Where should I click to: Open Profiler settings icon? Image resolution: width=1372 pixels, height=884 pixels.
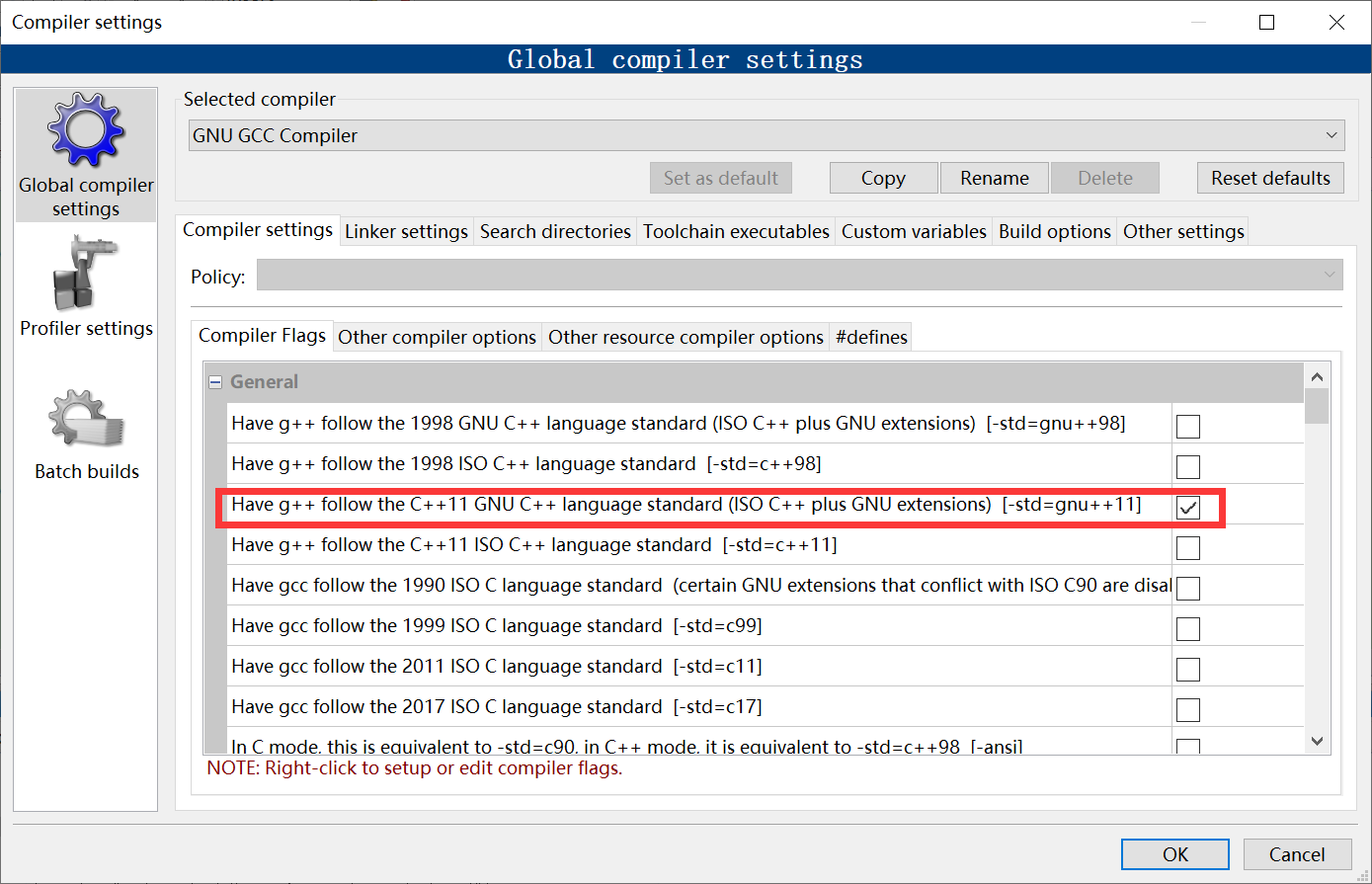tap(86, 274)
